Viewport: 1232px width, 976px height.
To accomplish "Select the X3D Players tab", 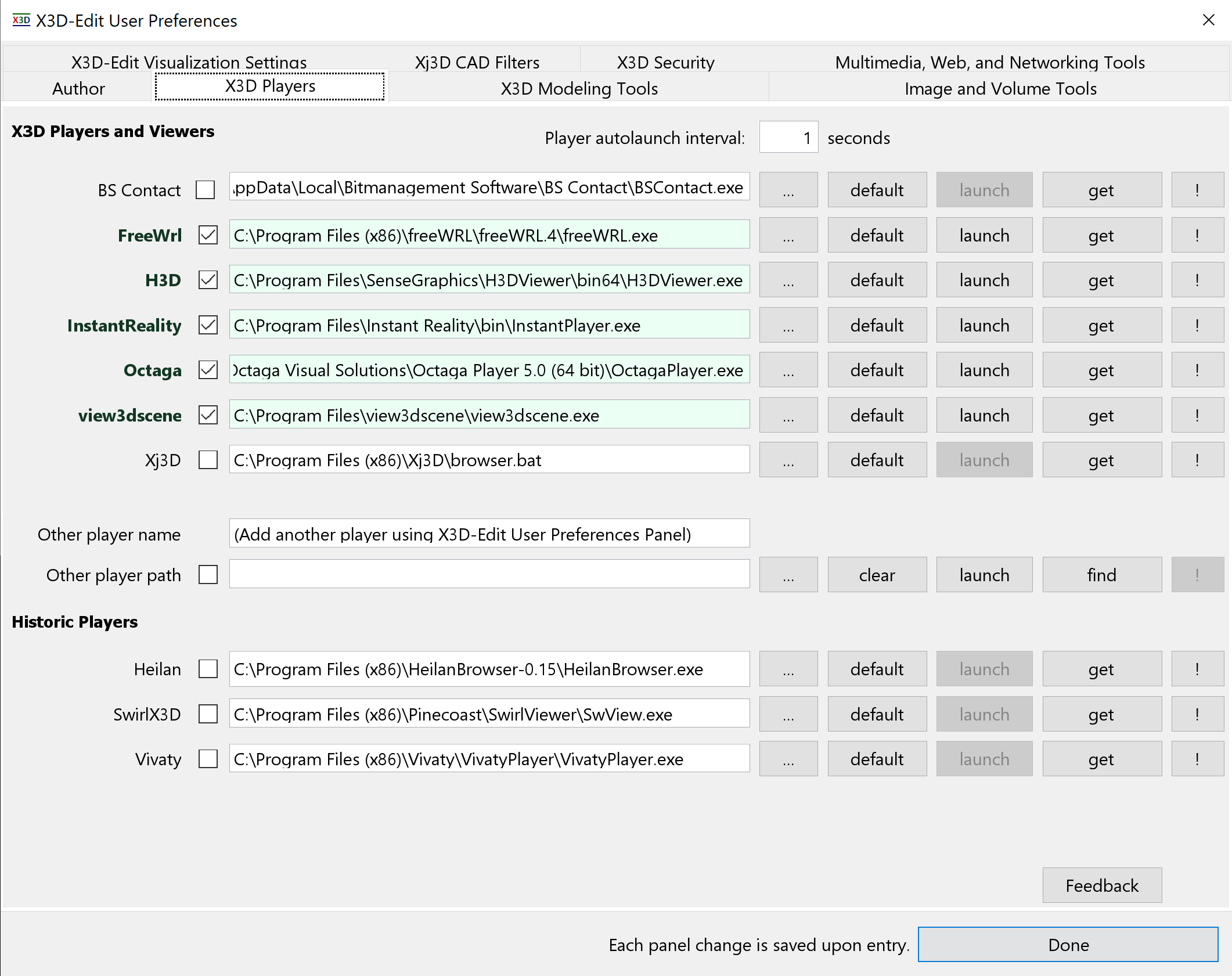I will [270, 87].
